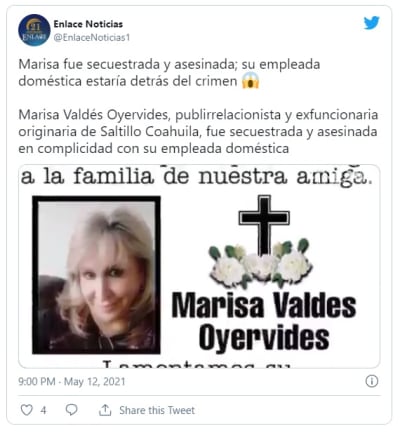
Task: Open the info circle icon
Action: click(x=372, y=381)
